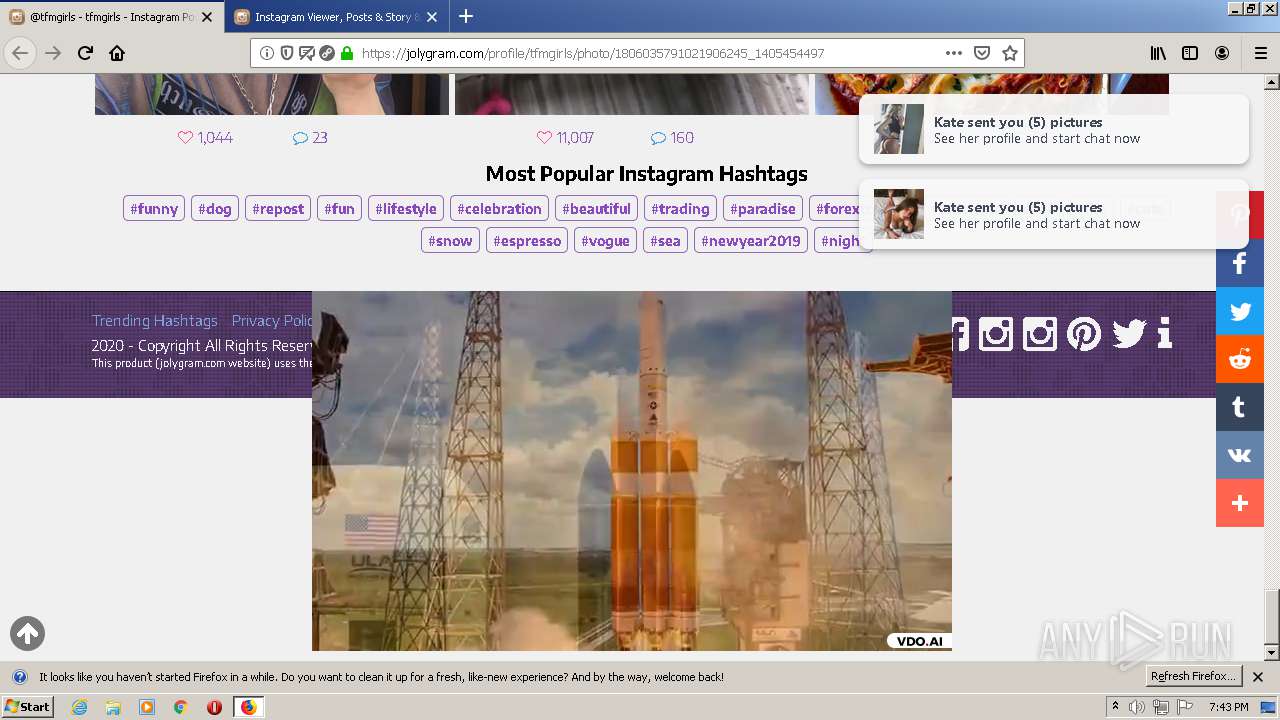1280x720 pixels.
Task: Click the 23 comments count
Action: 310,138
